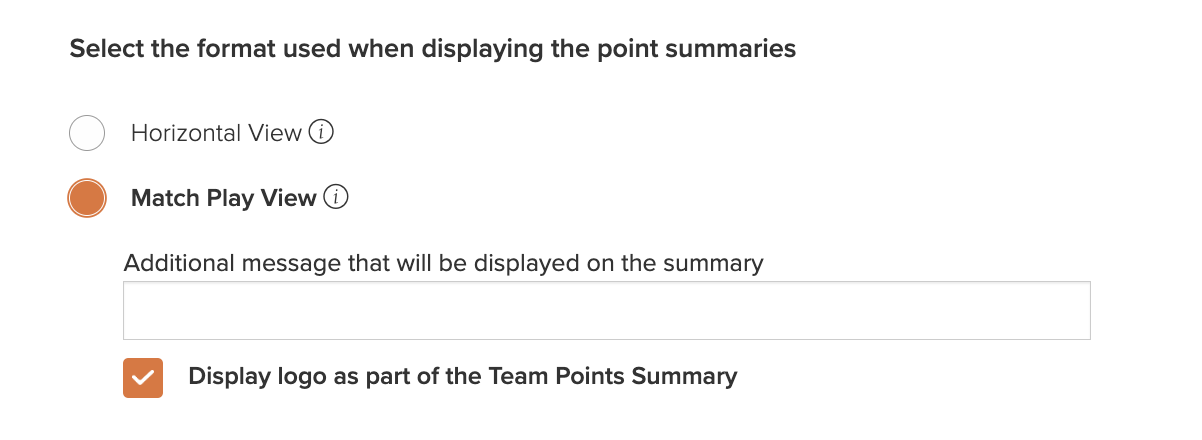Switch point summary format to Horizontal View
The height and width of the screenshot is (440, 1202).
[87, 133]
